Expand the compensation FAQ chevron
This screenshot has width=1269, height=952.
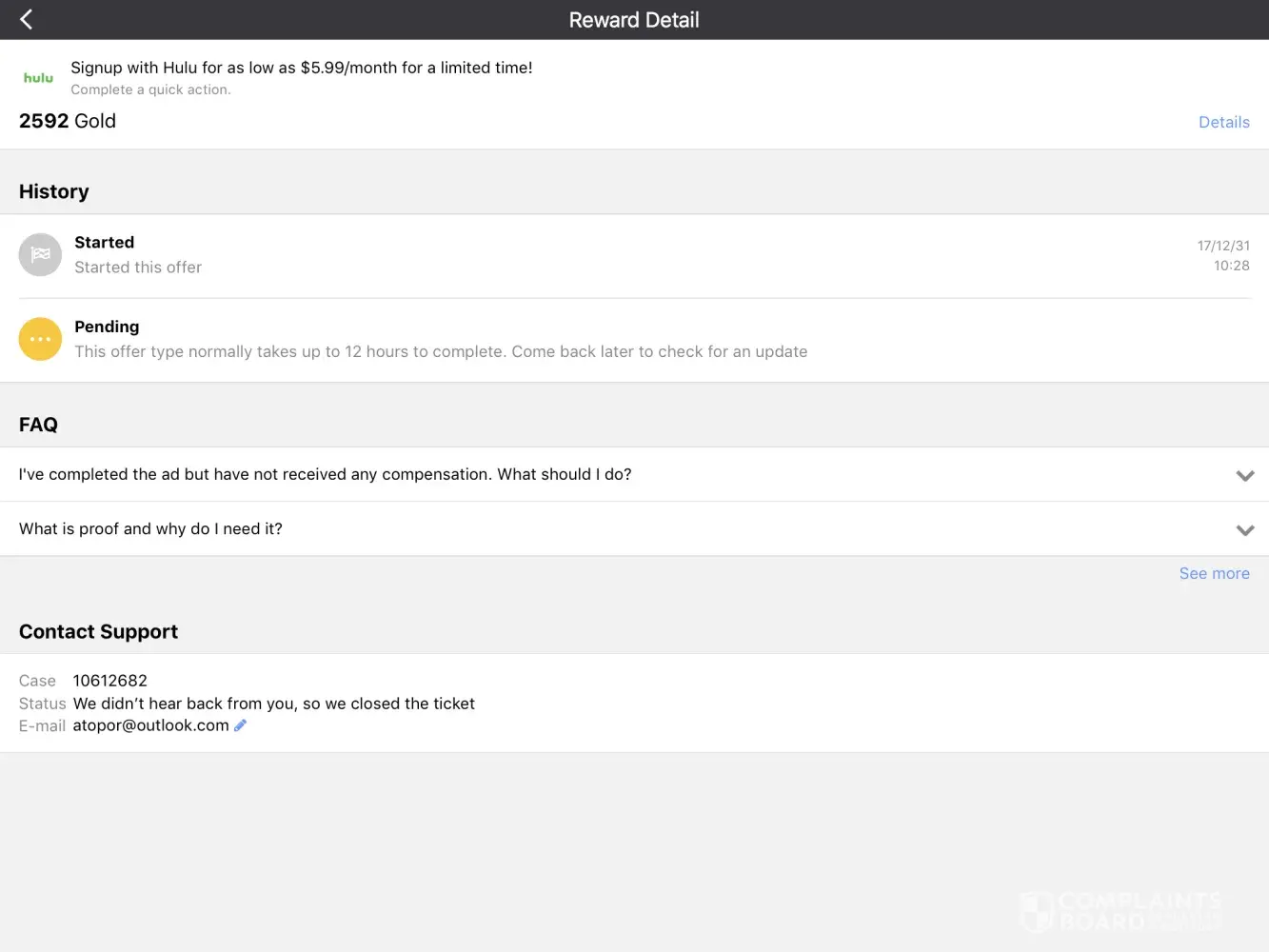coord(1244,475)
